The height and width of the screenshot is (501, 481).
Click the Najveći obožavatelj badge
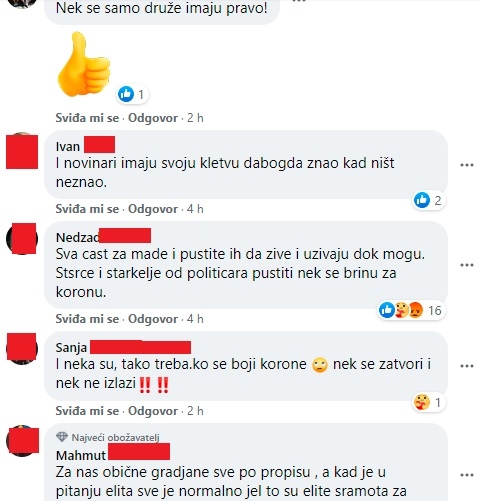click(x=108, y=437)
